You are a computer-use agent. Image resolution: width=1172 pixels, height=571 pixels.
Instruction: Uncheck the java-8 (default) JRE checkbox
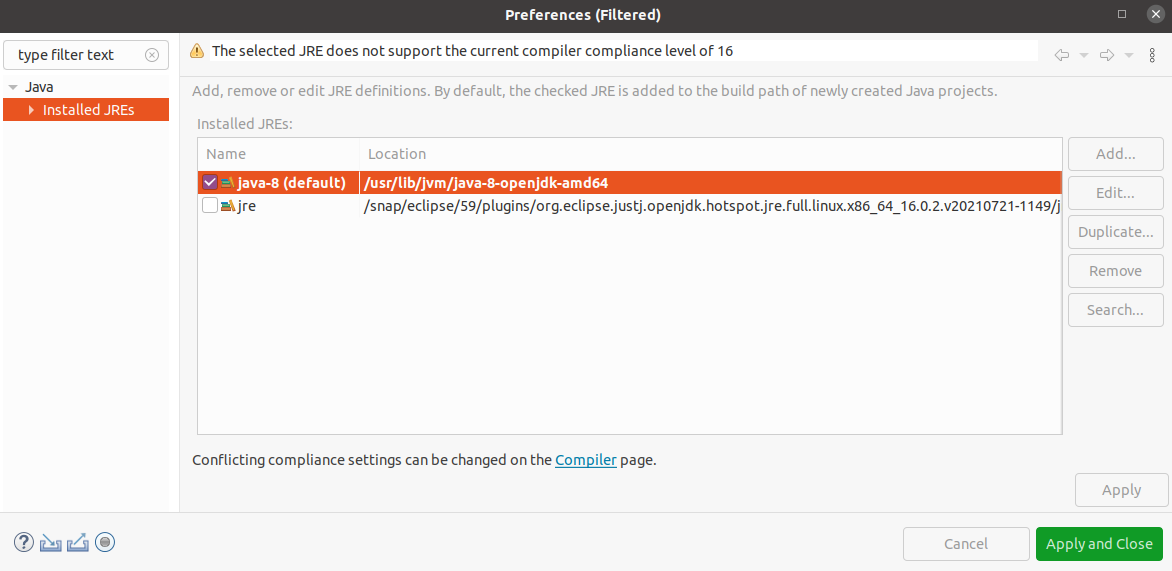pos(210,183)
